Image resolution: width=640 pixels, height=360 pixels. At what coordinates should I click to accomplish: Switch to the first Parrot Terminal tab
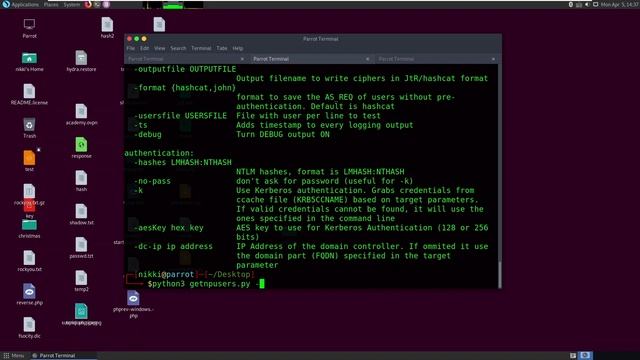click(186, 59)
